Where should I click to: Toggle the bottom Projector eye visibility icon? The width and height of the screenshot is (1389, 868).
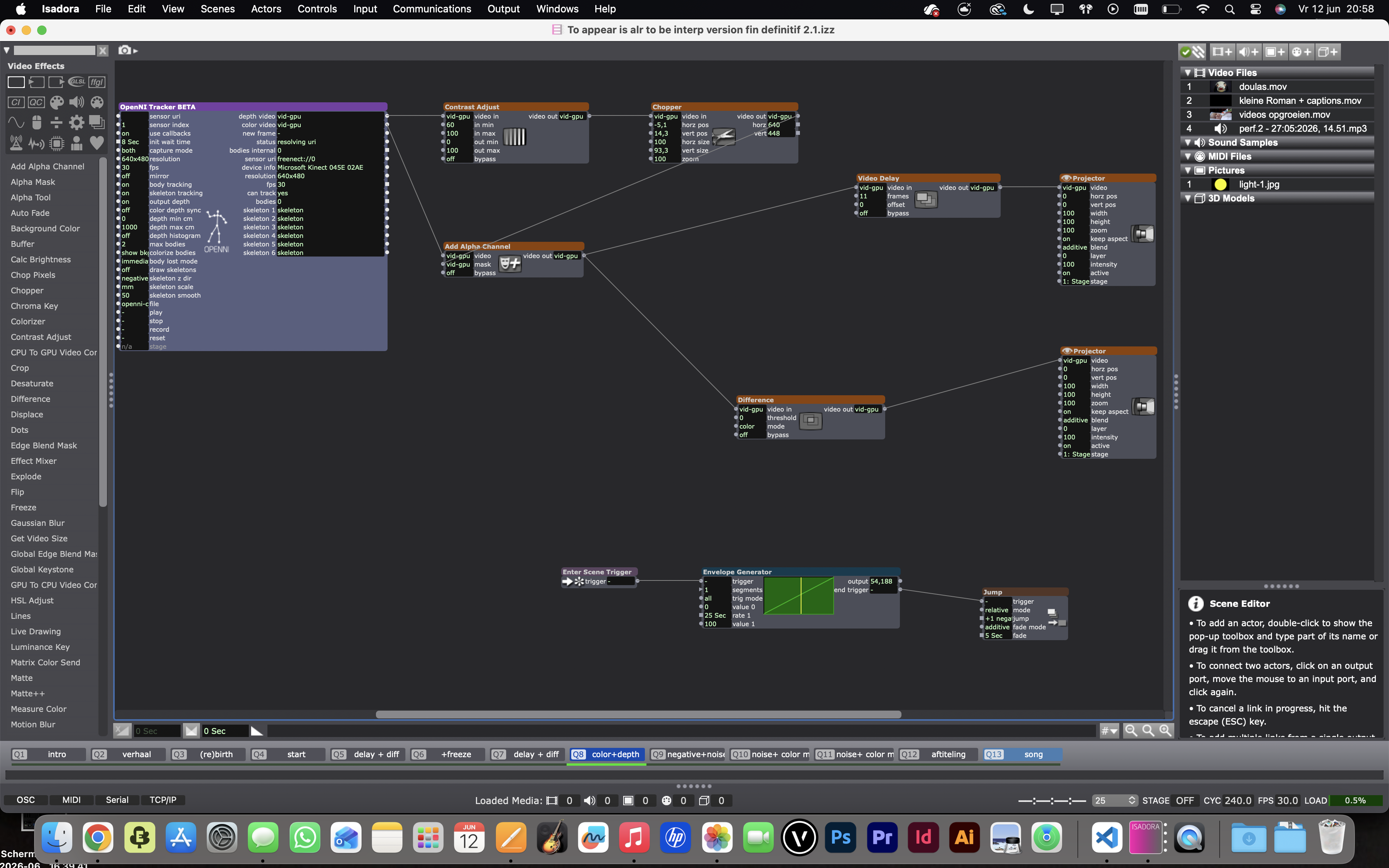click(x=1067, y=351)
